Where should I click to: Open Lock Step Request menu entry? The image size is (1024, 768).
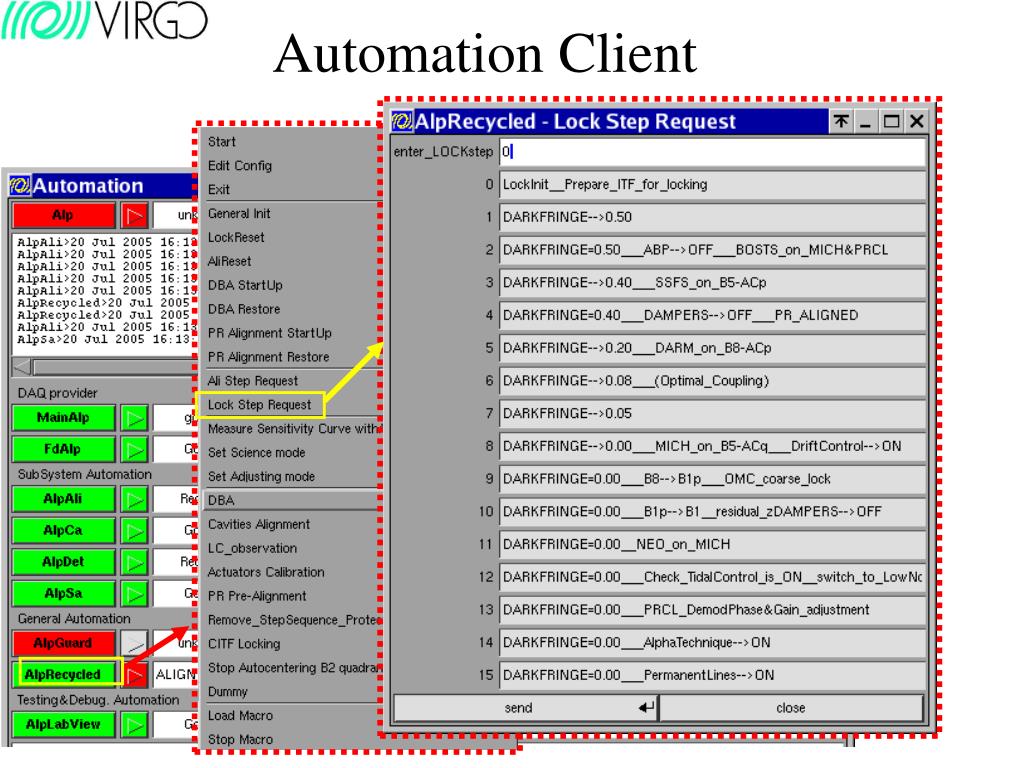(x=260, y=405)
